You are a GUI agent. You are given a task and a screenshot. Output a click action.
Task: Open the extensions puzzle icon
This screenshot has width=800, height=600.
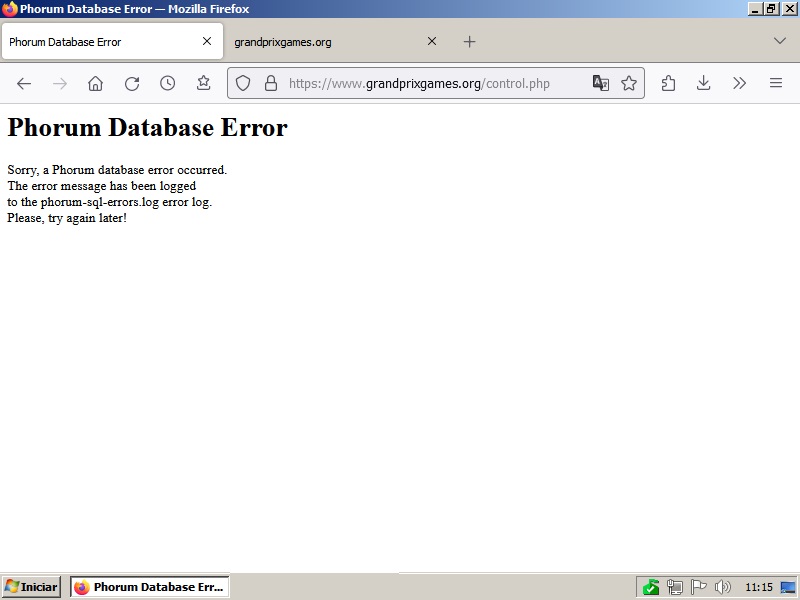668,83
